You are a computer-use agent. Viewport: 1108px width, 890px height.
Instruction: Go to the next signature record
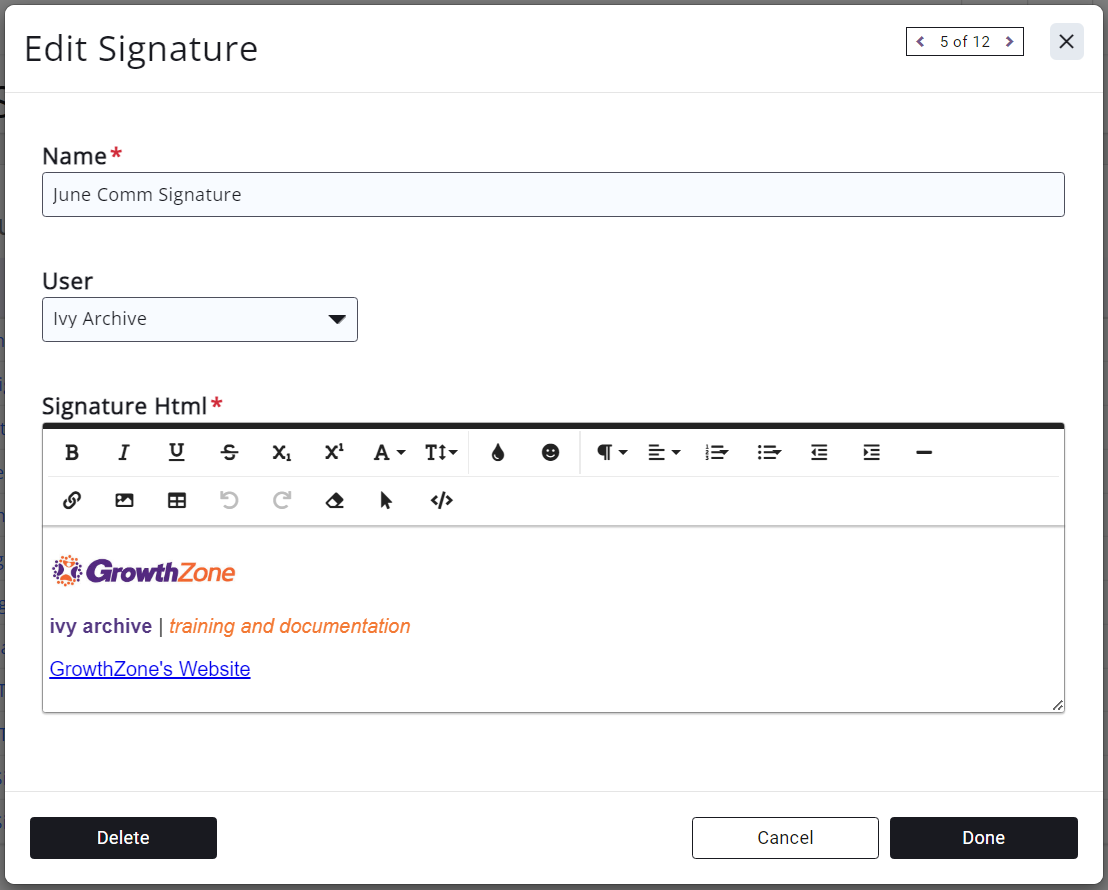pos(1009,42)
